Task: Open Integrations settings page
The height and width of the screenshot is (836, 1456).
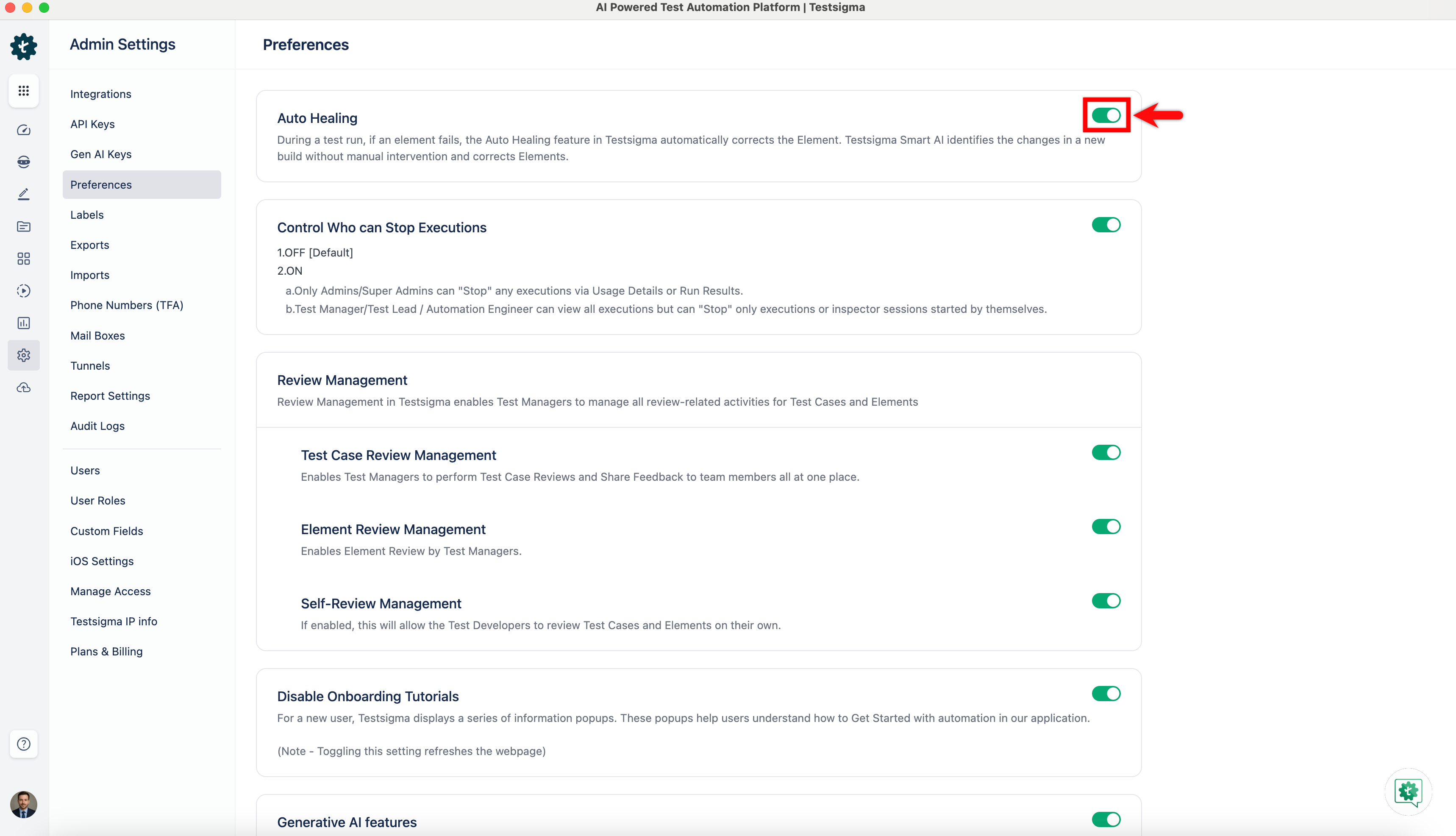Action: [100, 94]
